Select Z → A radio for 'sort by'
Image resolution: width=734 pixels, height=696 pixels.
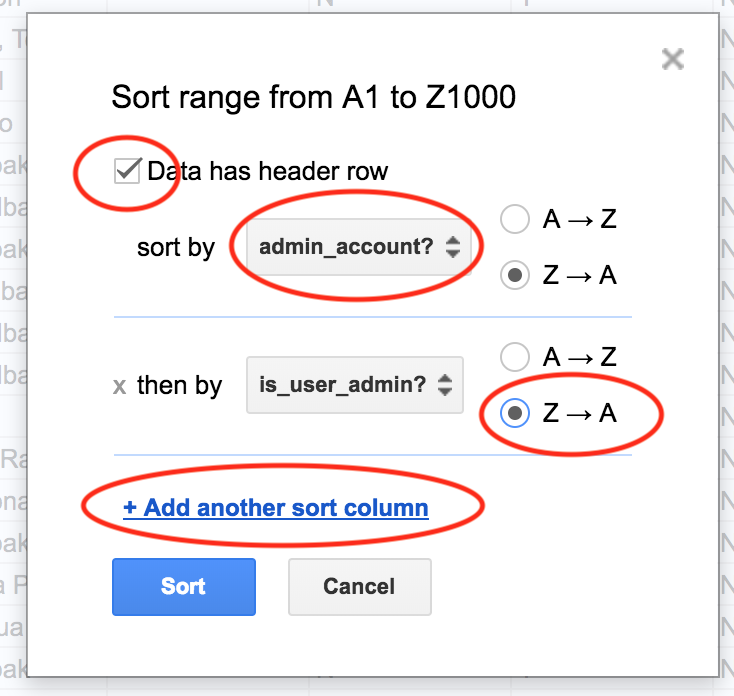click(x=515, y=275)
